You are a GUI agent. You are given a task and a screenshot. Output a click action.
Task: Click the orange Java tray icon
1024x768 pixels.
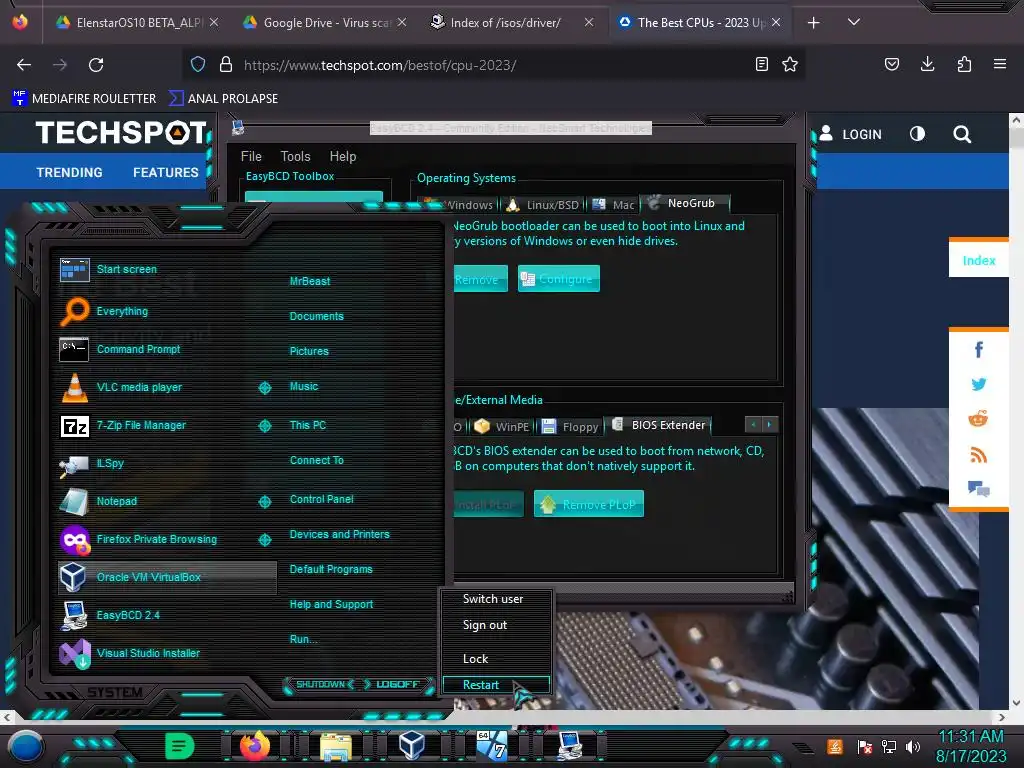(x=835, y=746)
